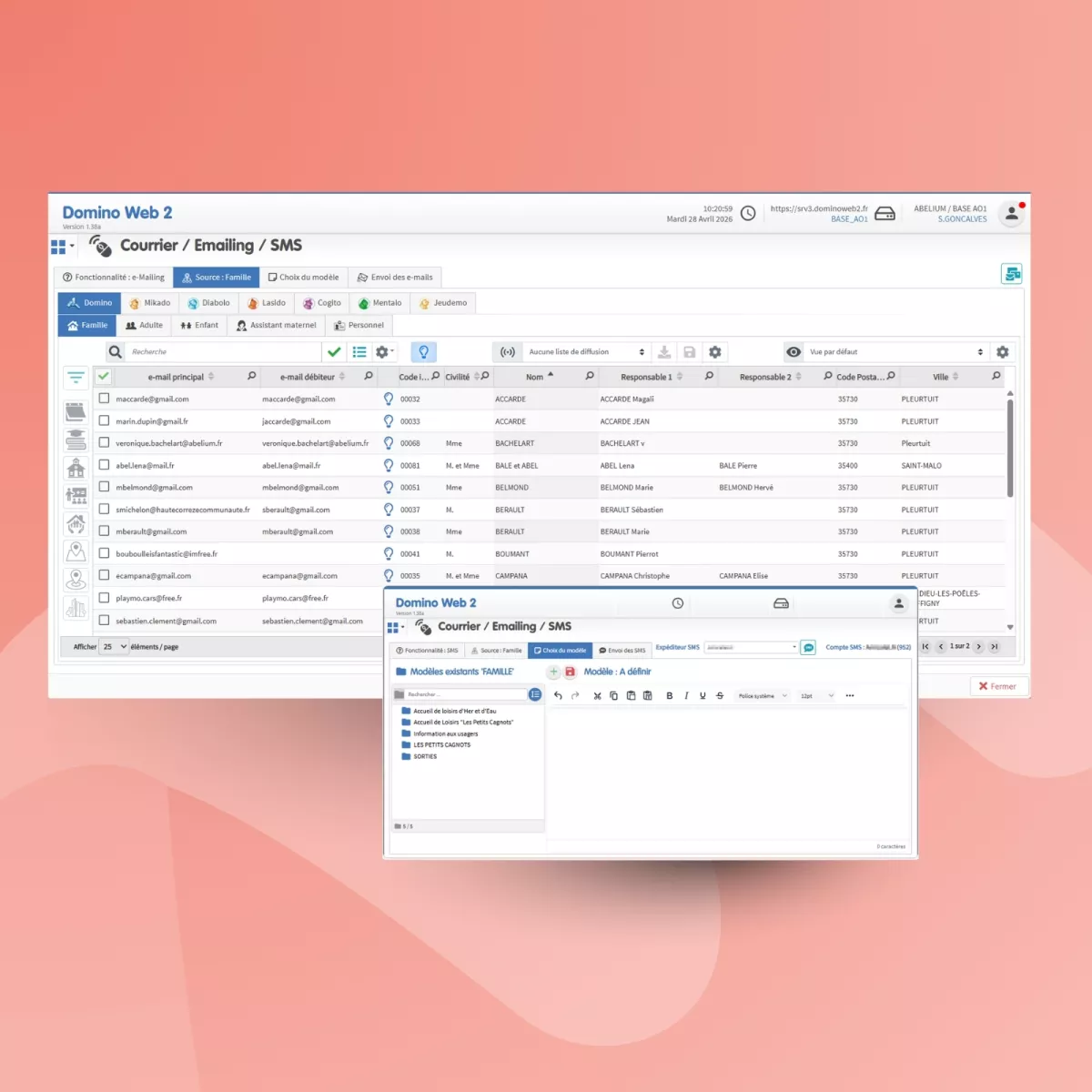1092x1092 pixels.
Task: Apply bold formatting in the SMS editor
Action: (670, 696)
